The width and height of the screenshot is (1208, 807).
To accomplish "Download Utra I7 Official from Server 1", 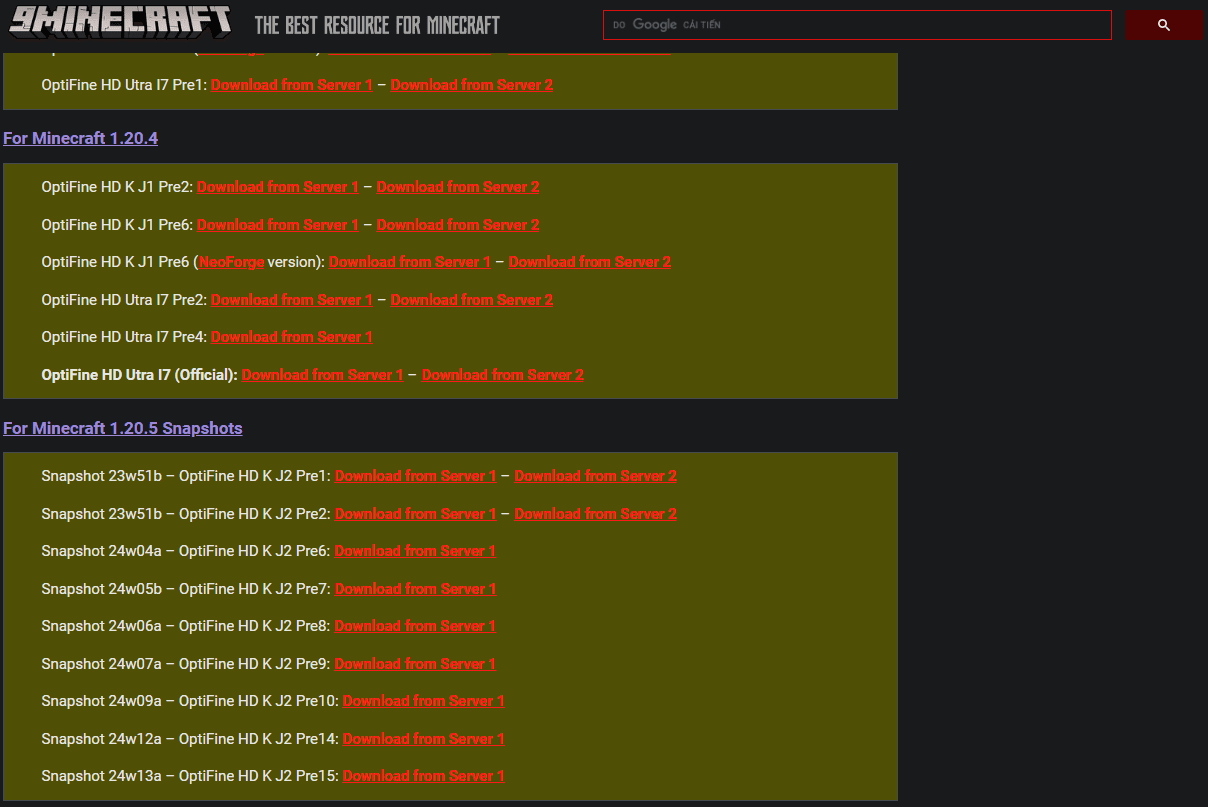I will [323, 375].
